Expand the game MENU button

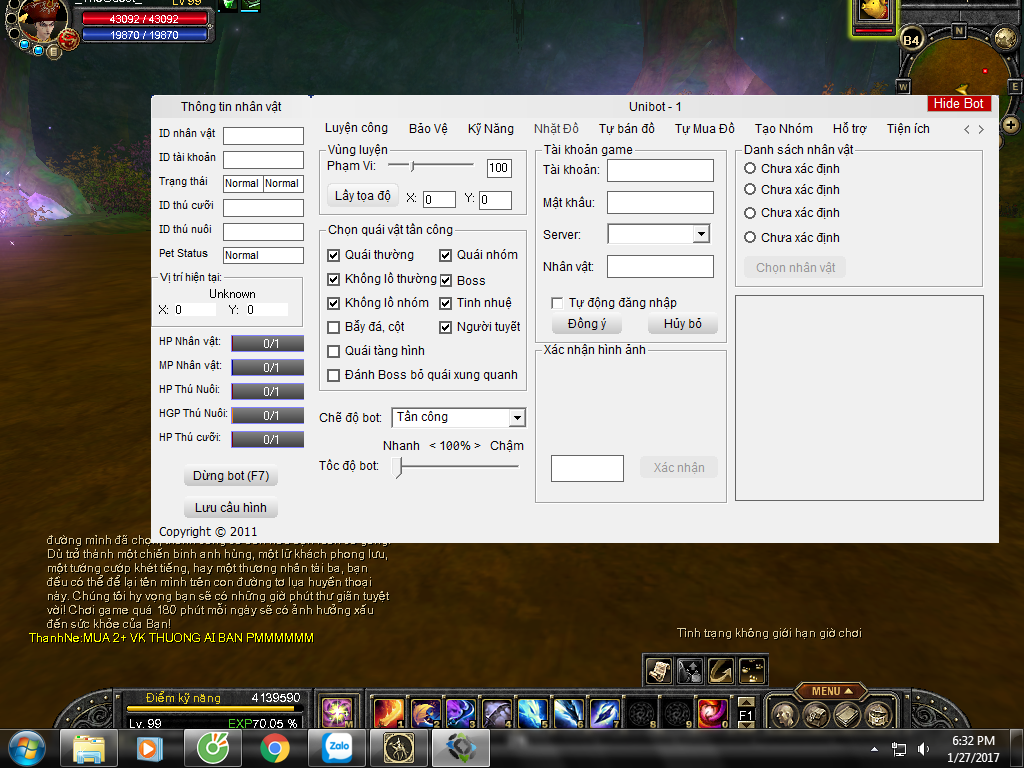pyautogui.click(x=831, y=691)
